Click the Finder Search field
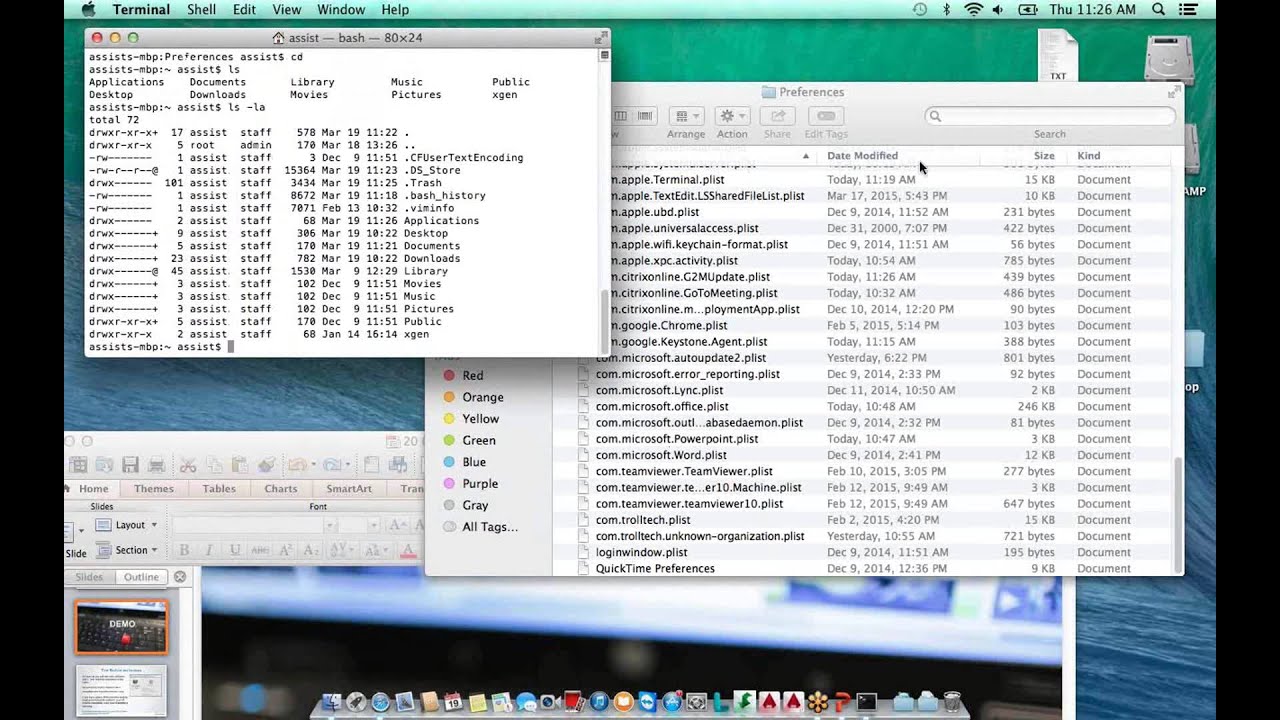Viewport: 1280px width, 720px height. 1050,116
